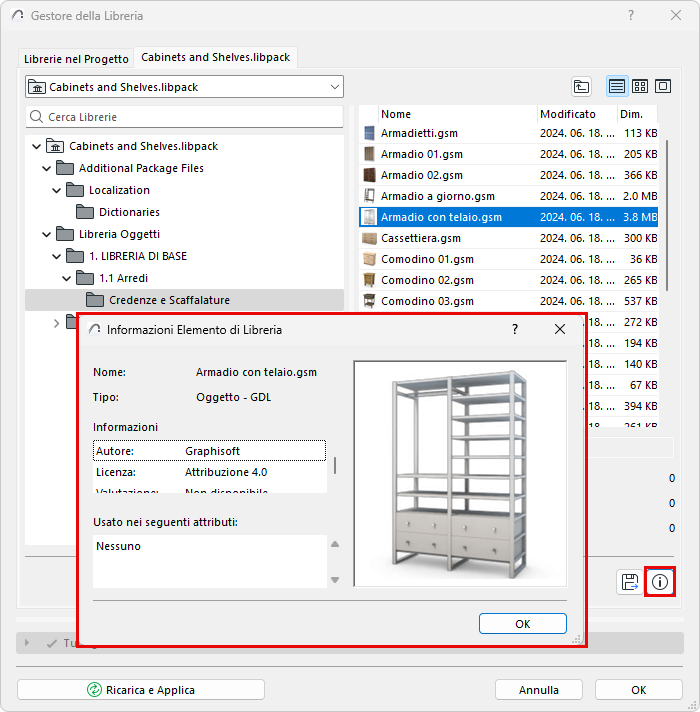The width and height of the screenshot is (700, 712).
Task: Click the Dictionaries folder icon
Action: [x=85, y=212]
